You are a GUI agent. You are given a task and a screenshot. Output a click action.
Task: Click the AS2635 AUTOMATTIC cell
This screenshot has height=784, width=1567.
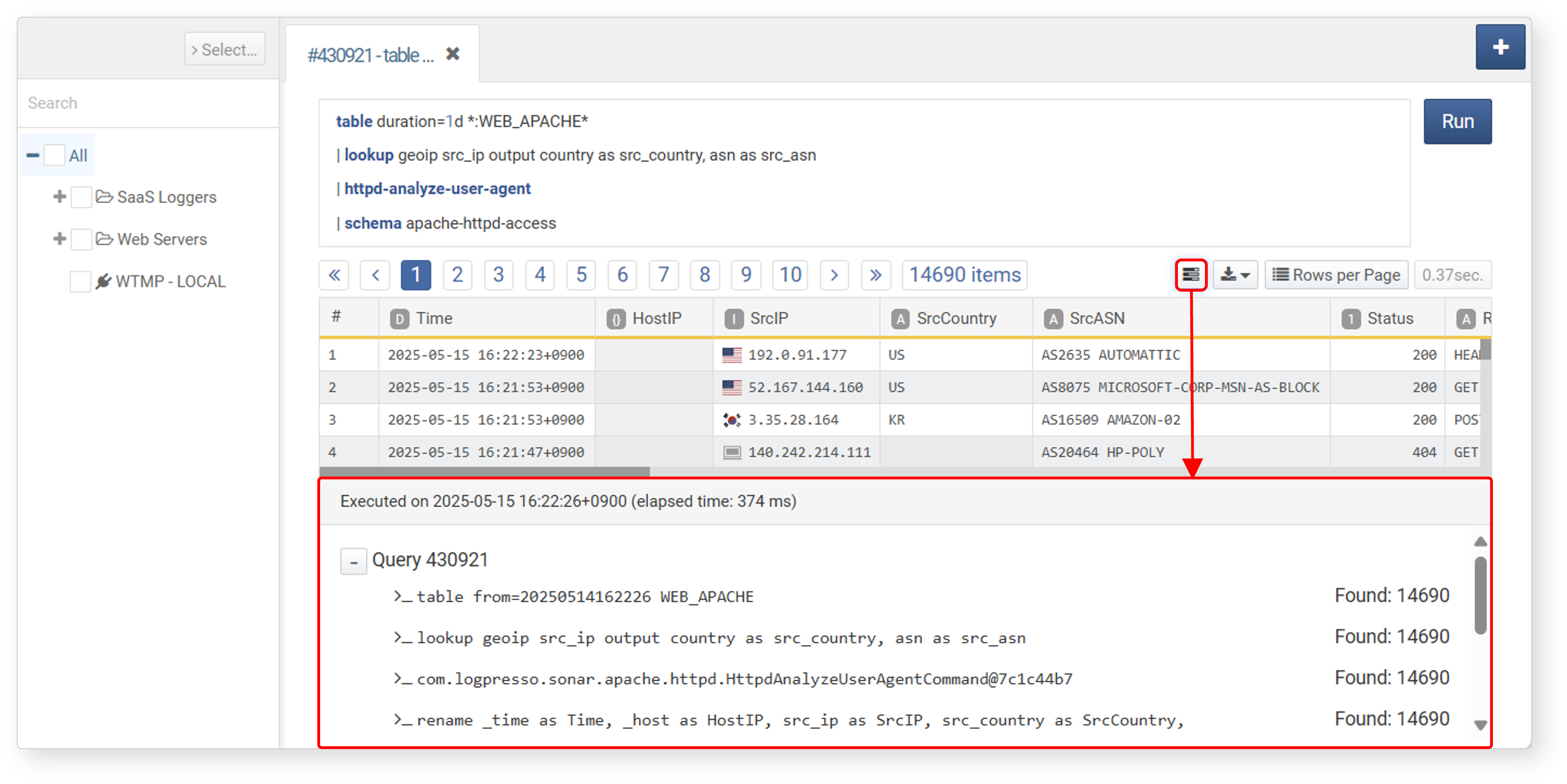tap(1181, 355)
